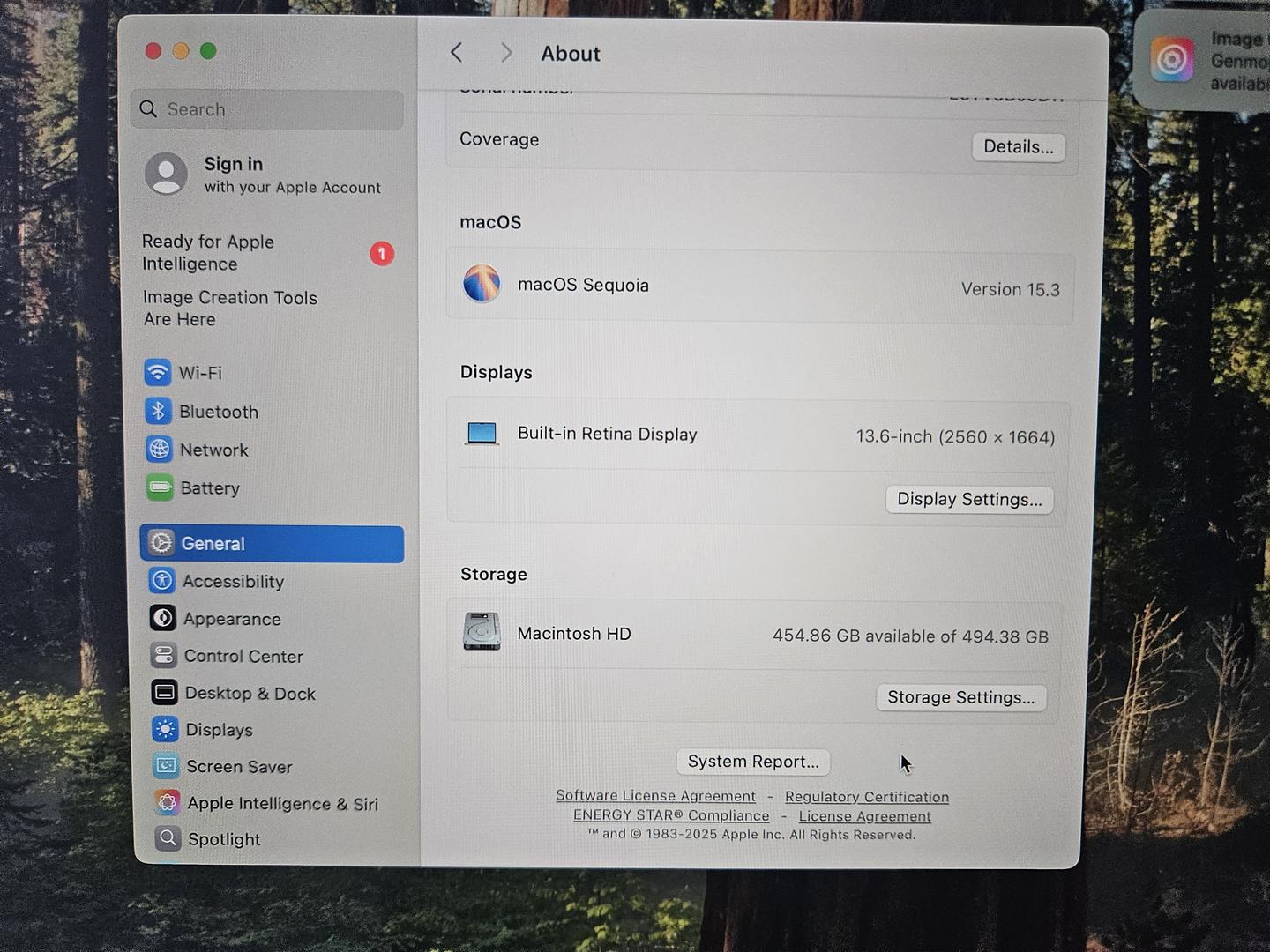The image size is (1270, 952).
Task: Click the Network globe icon
Action: coord(159,450)
